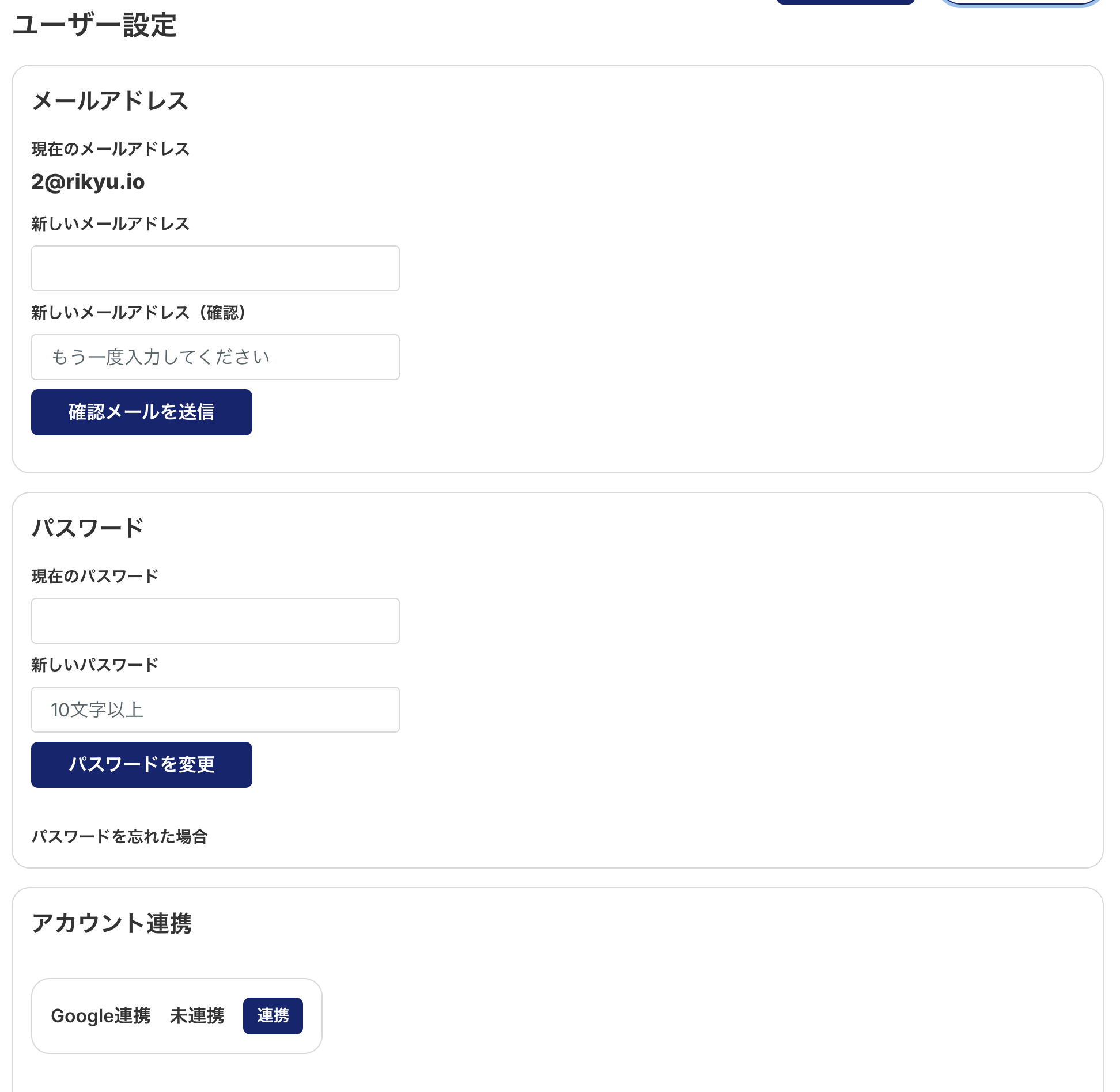This screenshot has width=1120, height=1092.
Task: Click the 未連携 status text
Action: pos(197,1016)
